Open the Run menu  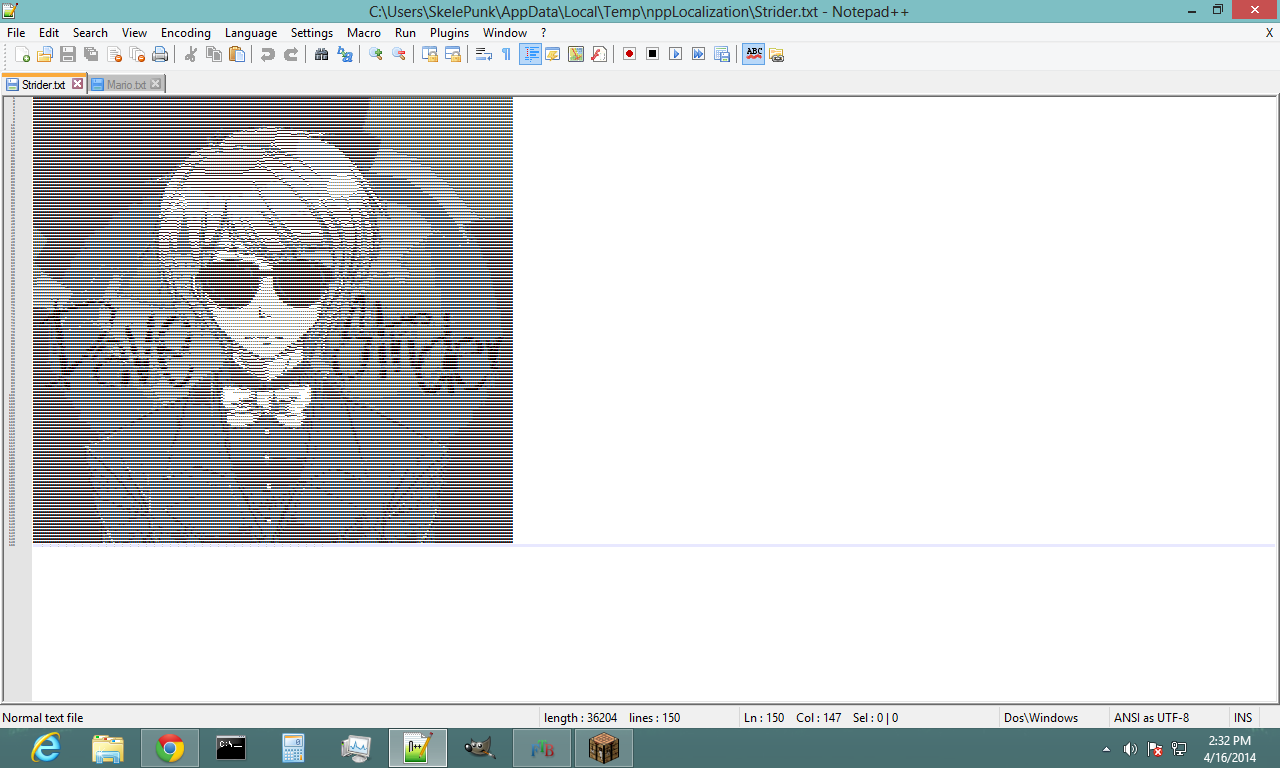(x=405, y=33)
